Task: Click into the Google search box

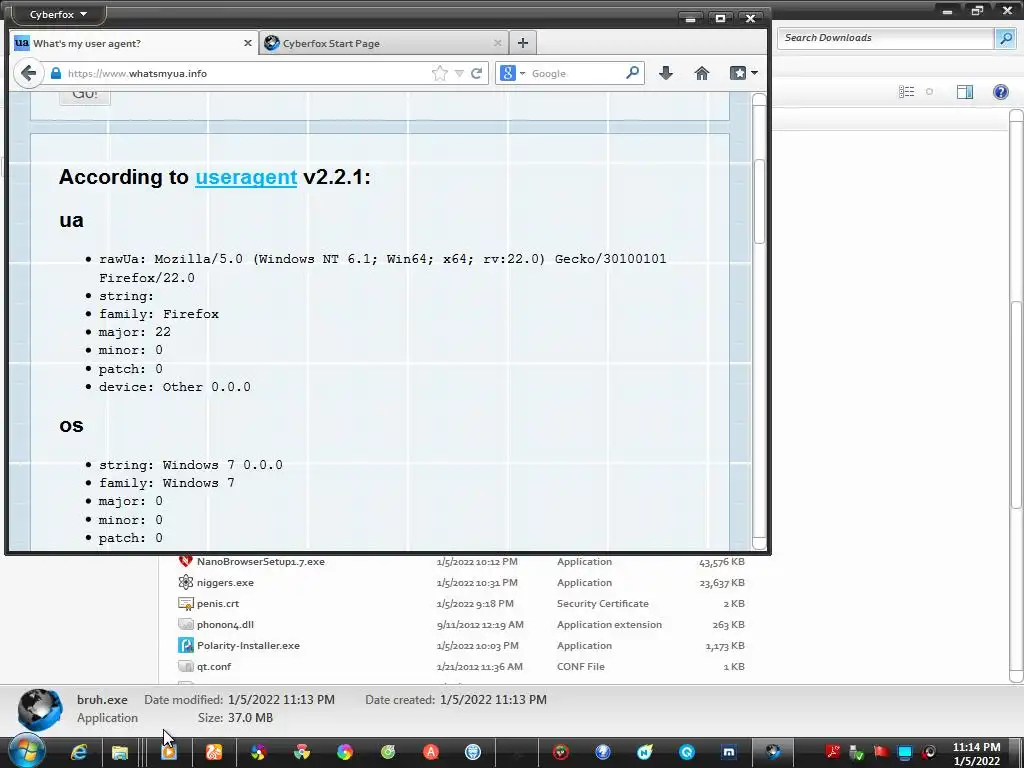Action: (575, 73)
